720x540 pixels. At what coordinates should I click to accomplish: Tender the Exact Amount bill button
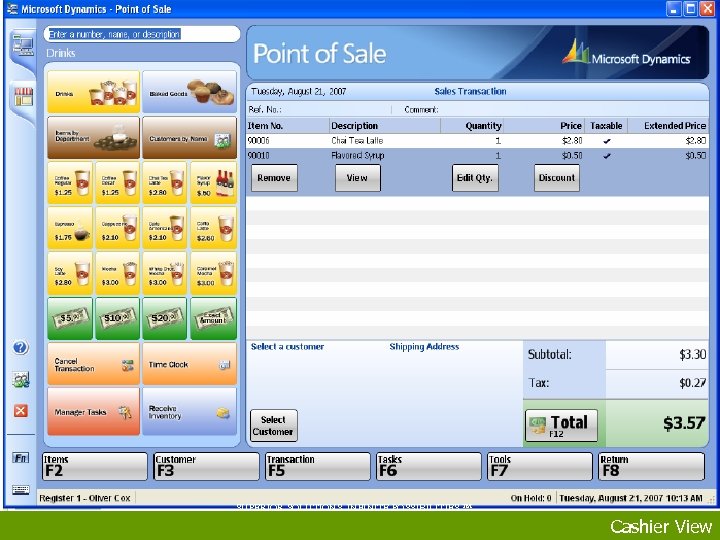213,319
